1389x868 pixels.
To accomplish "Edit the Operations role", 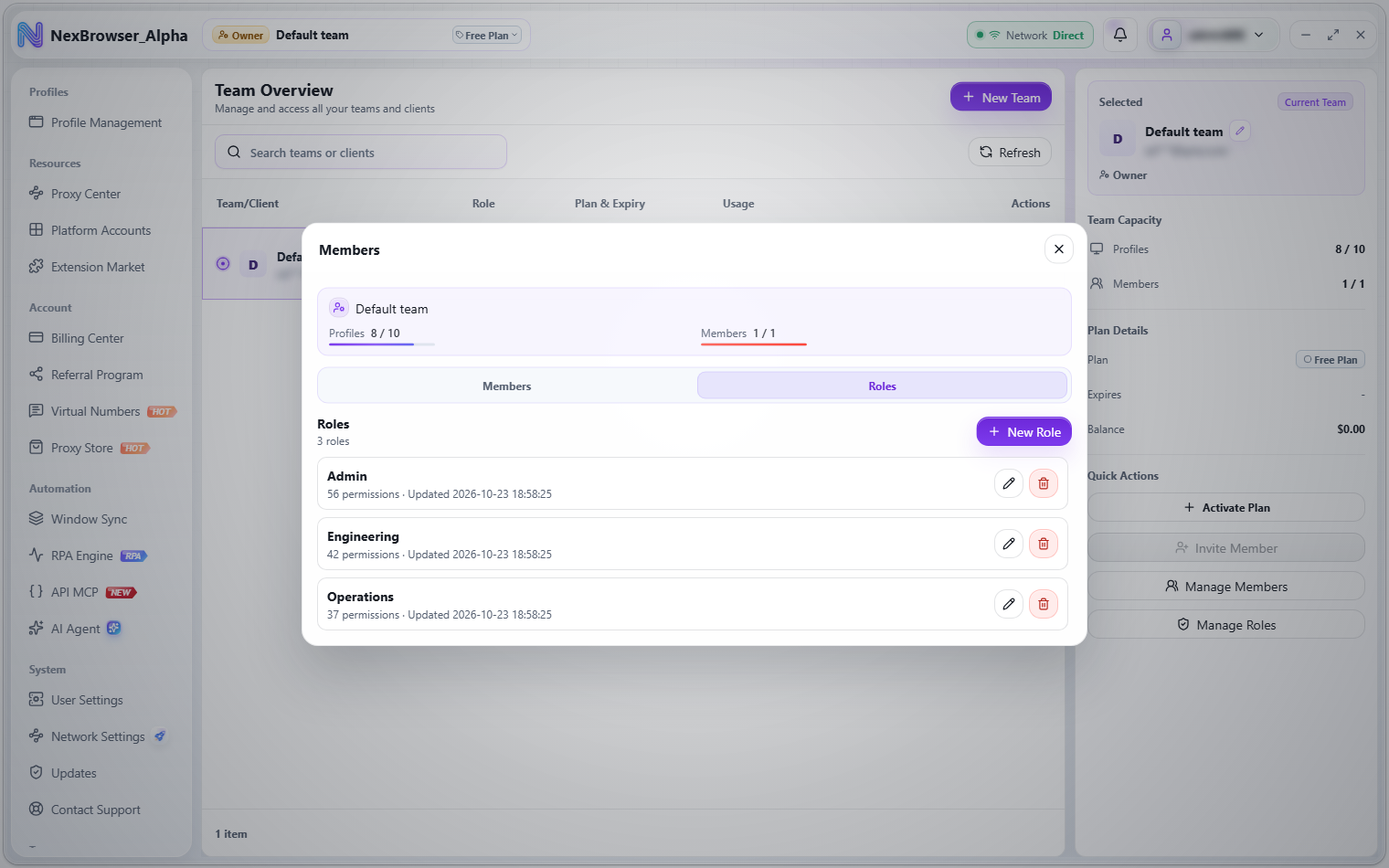I will (x=1009, y=604).
